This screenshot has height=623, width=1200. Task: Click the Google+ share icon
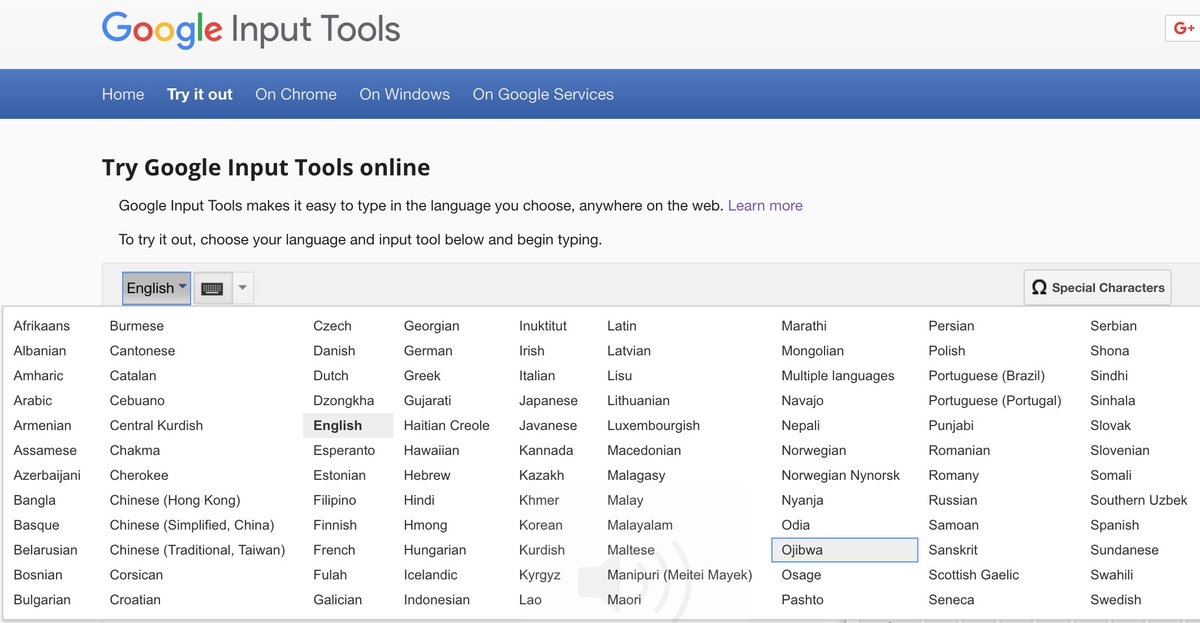(1182, 27)
